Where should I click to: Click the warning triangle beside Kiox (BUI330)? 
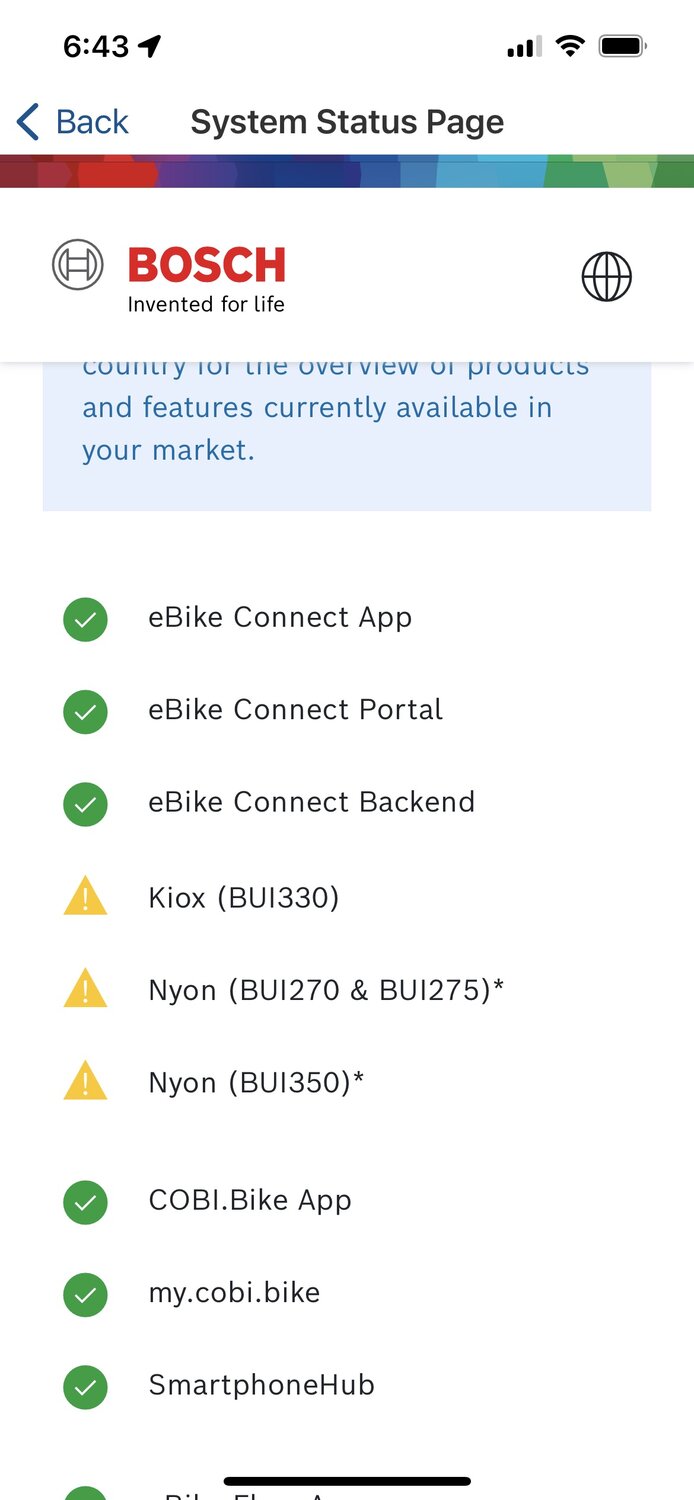(85, 896)
